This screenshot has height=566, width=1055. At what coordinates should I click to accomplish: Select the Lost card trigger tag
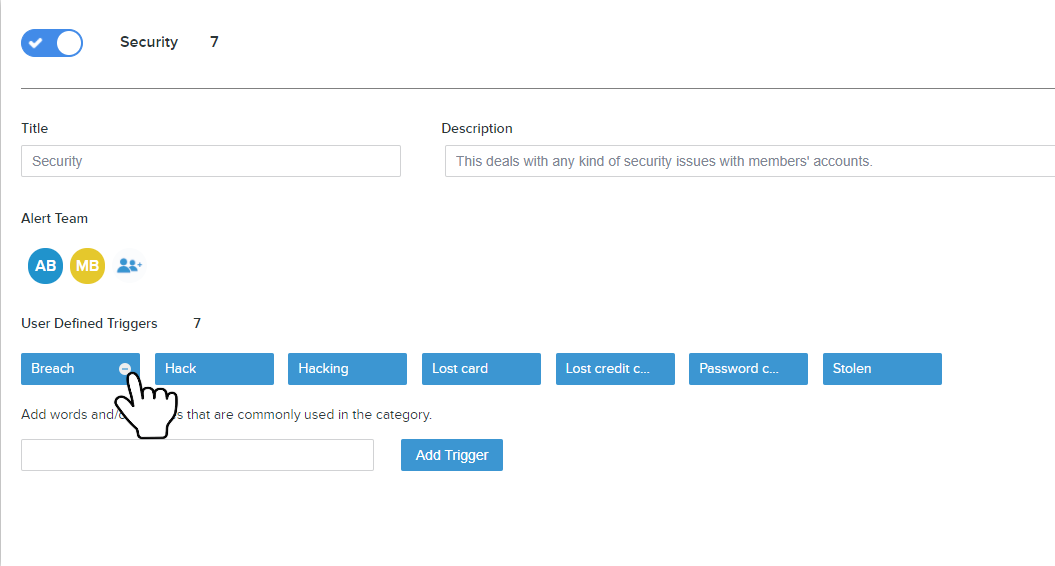481,369
